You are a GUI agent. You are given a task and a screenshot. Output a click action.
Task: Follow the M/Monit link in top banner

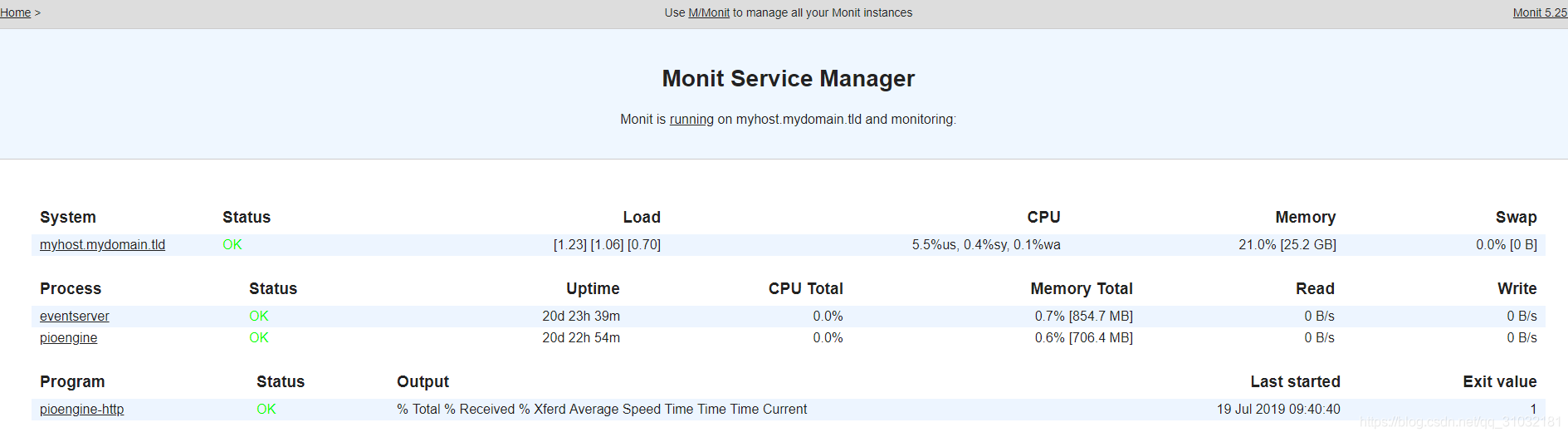[709, 13]
